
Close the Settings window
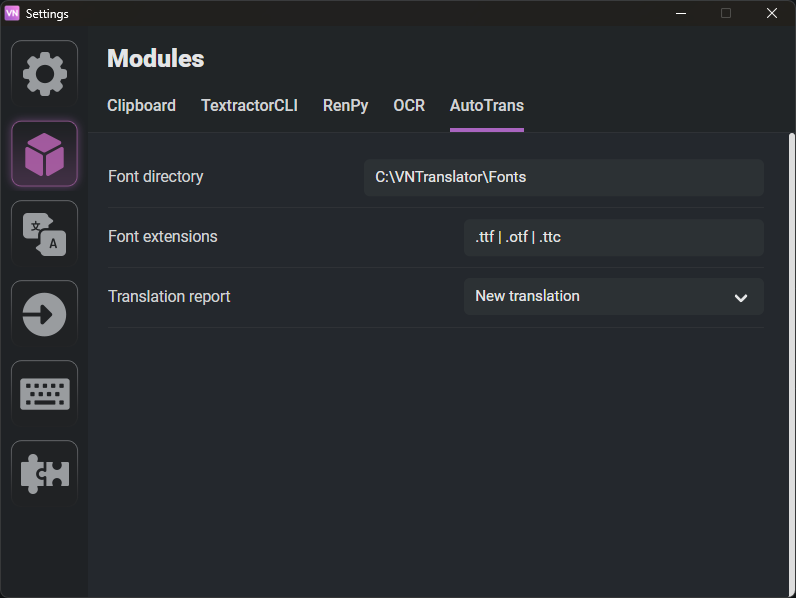click(772, 13)
